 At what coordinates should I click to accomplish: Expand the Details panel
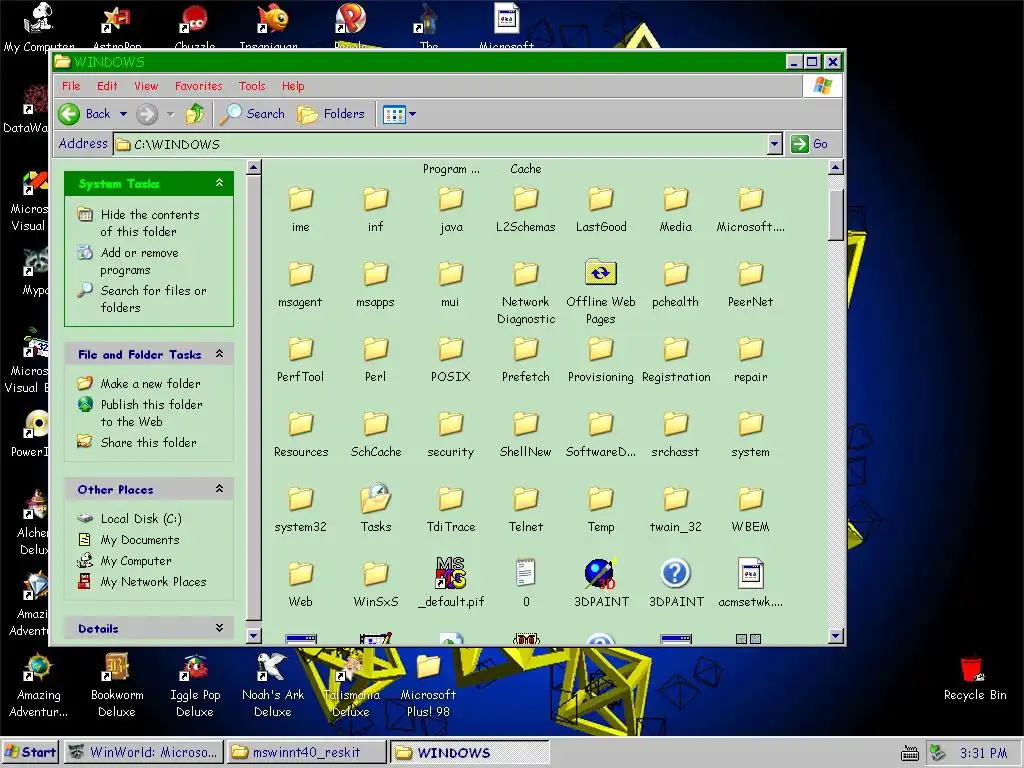pos(219,628)
